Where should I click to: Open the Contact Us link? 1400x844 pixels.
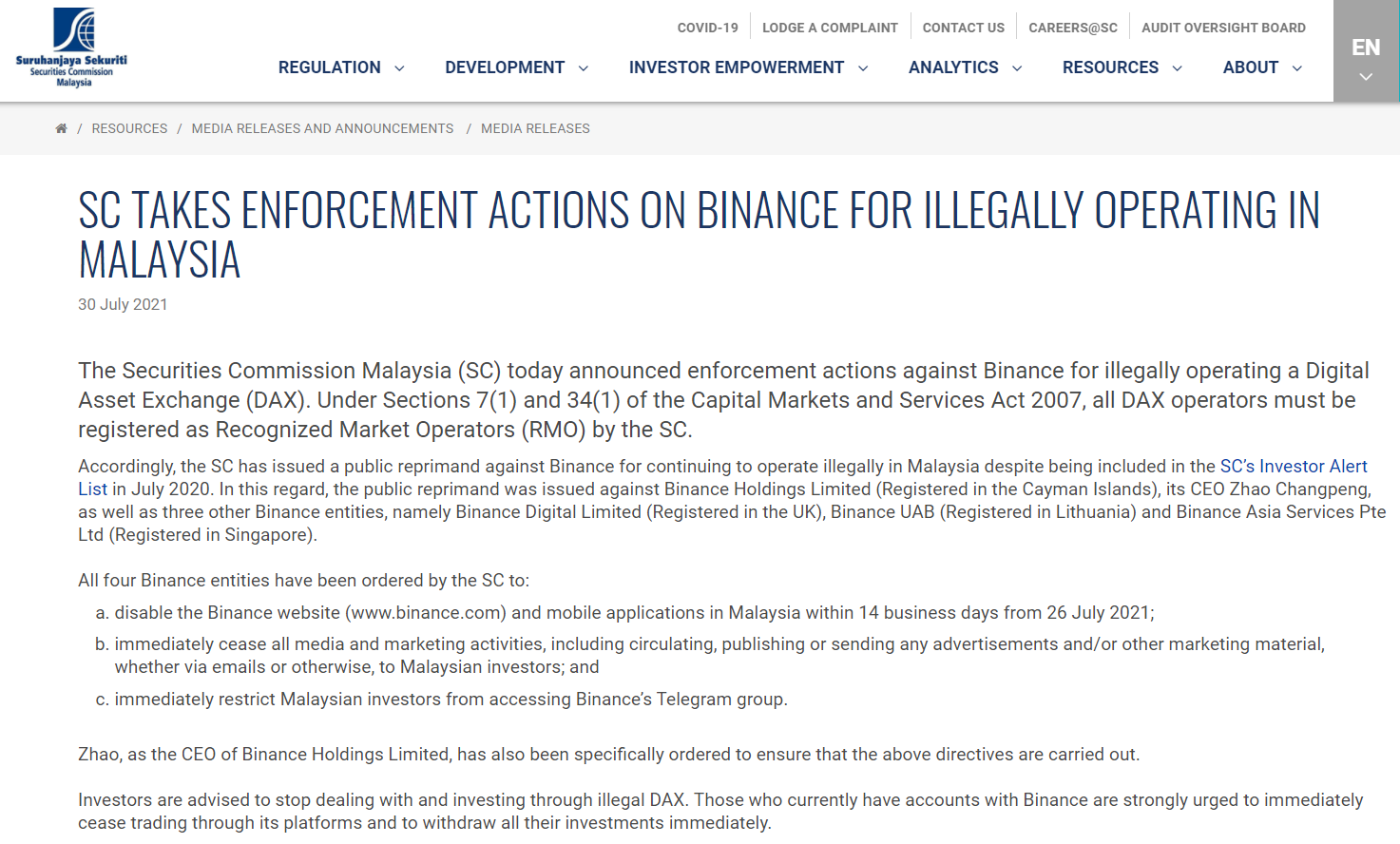coord(963,28)
